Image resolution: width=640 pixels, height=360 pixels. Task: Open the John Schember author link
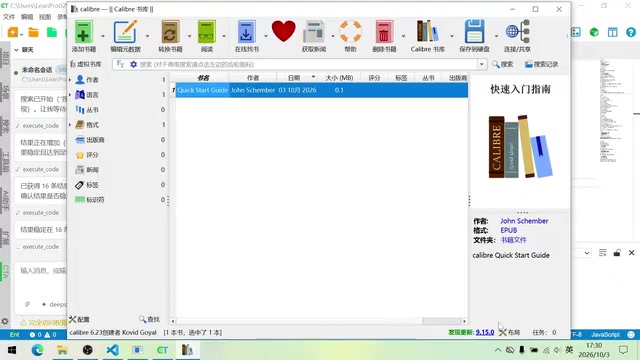tap(524, 221)
